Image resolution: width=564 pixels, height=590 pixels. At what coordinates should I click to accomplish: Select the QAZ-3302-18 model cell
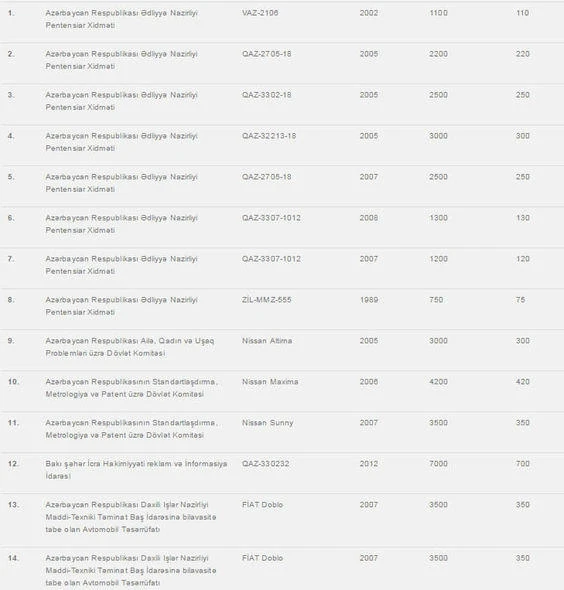[266, 95]
